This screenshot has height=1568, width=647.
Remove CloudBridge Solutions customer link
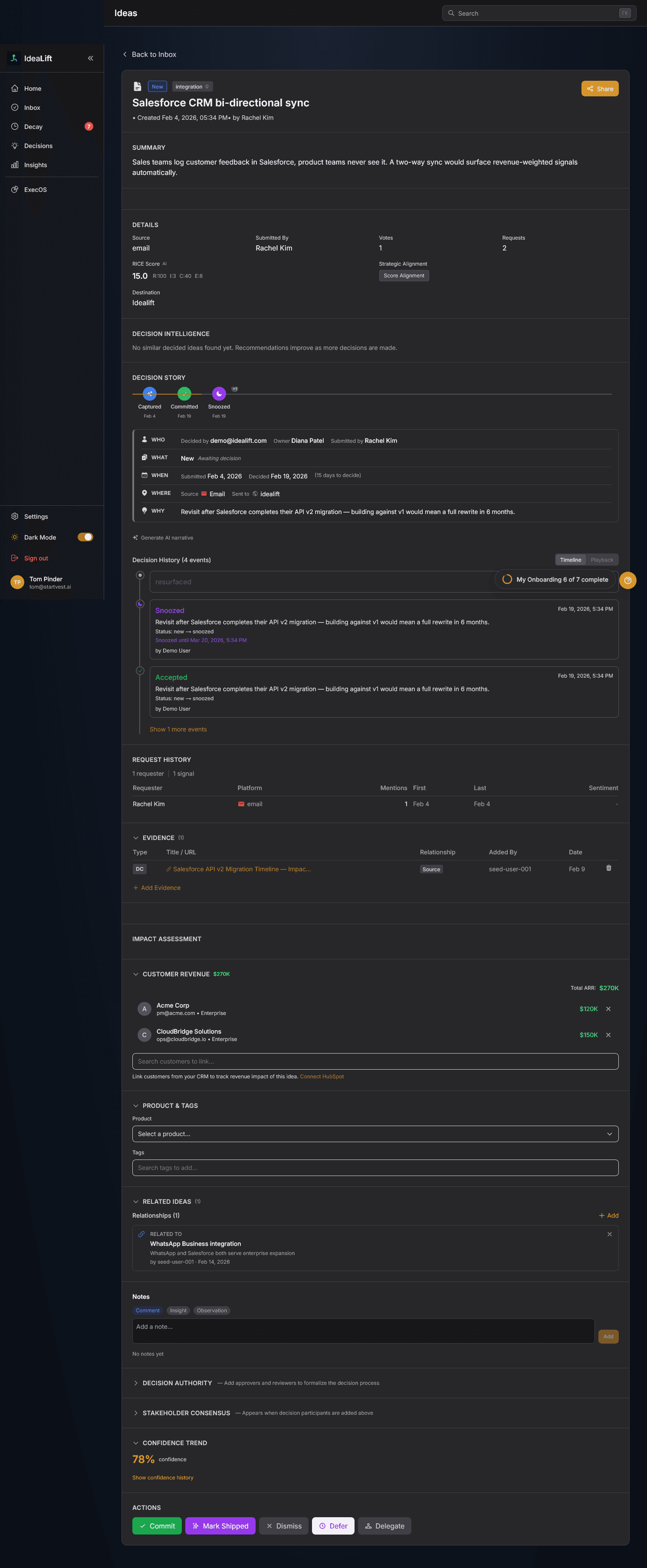(x=608, y=1035)
